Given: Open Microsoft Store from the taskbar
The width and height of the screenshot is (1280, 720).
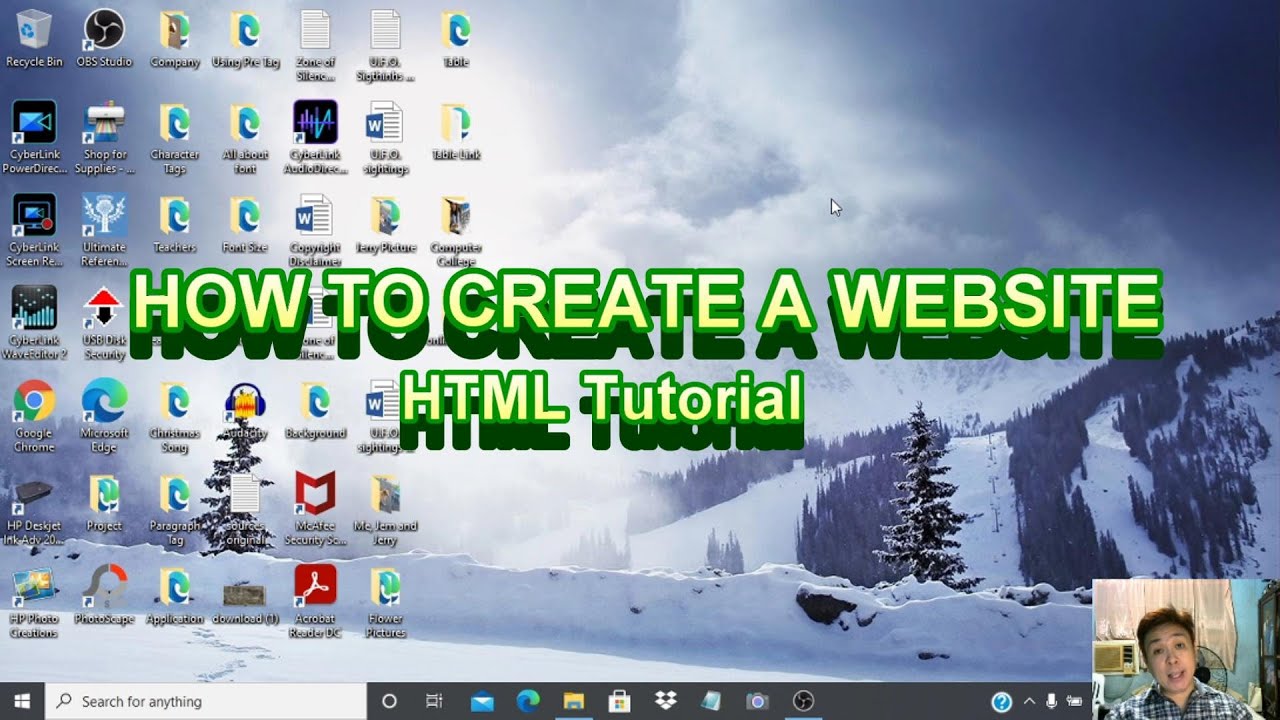Looking at the screenshot, I should 619,701.
